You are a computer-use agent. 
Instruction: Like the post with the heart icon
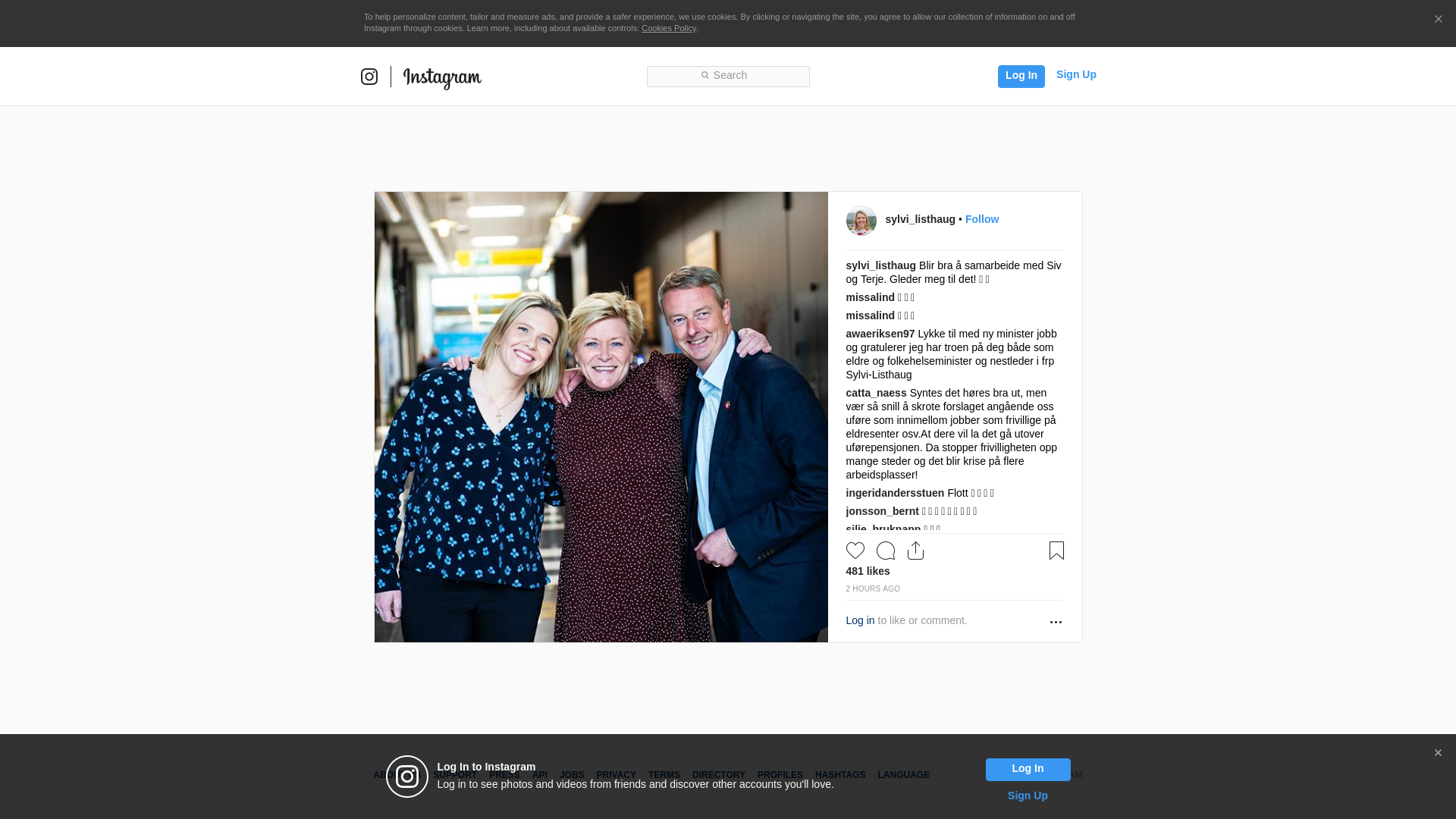point(855,551)
